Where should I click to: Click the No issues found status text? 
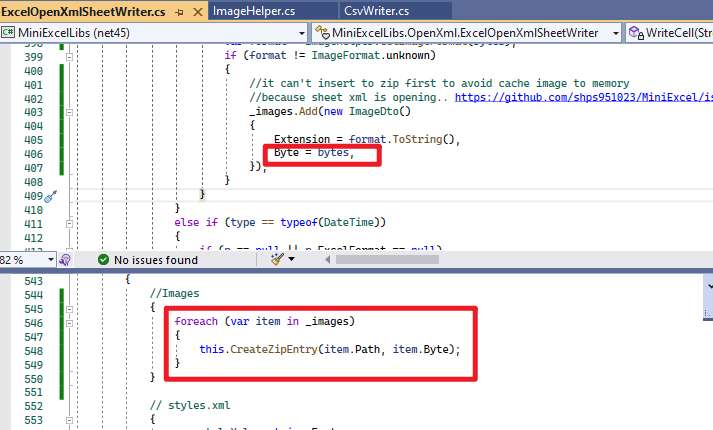click(x=156, y=260)
